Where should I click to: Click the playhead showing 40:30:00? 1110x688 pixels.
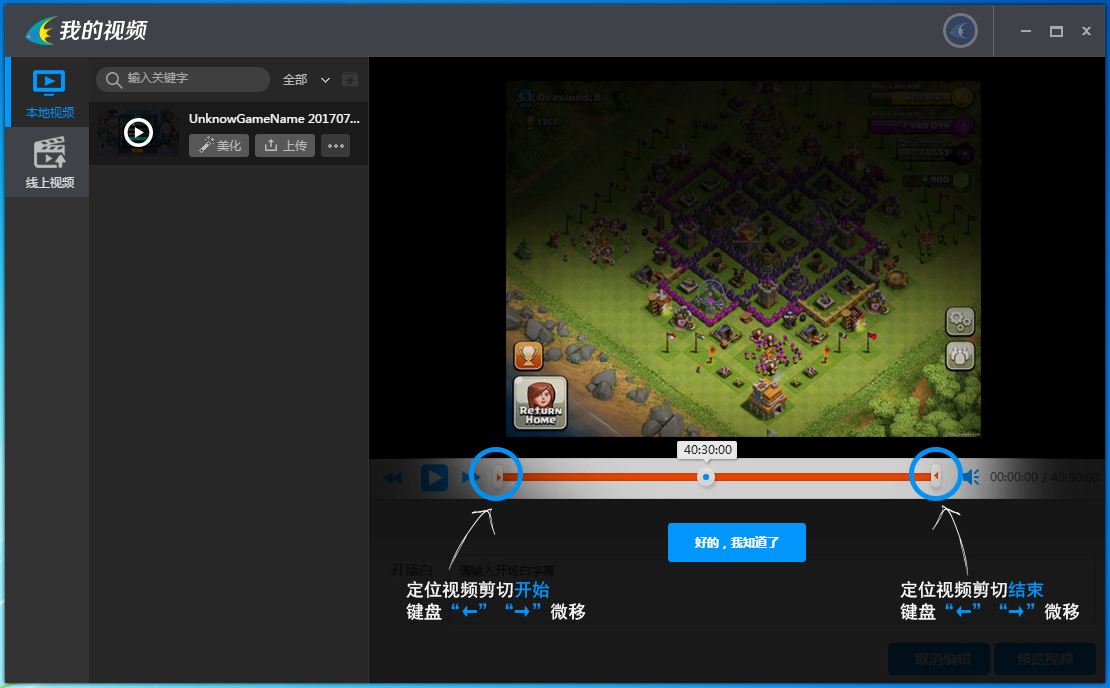click(706, 477)
